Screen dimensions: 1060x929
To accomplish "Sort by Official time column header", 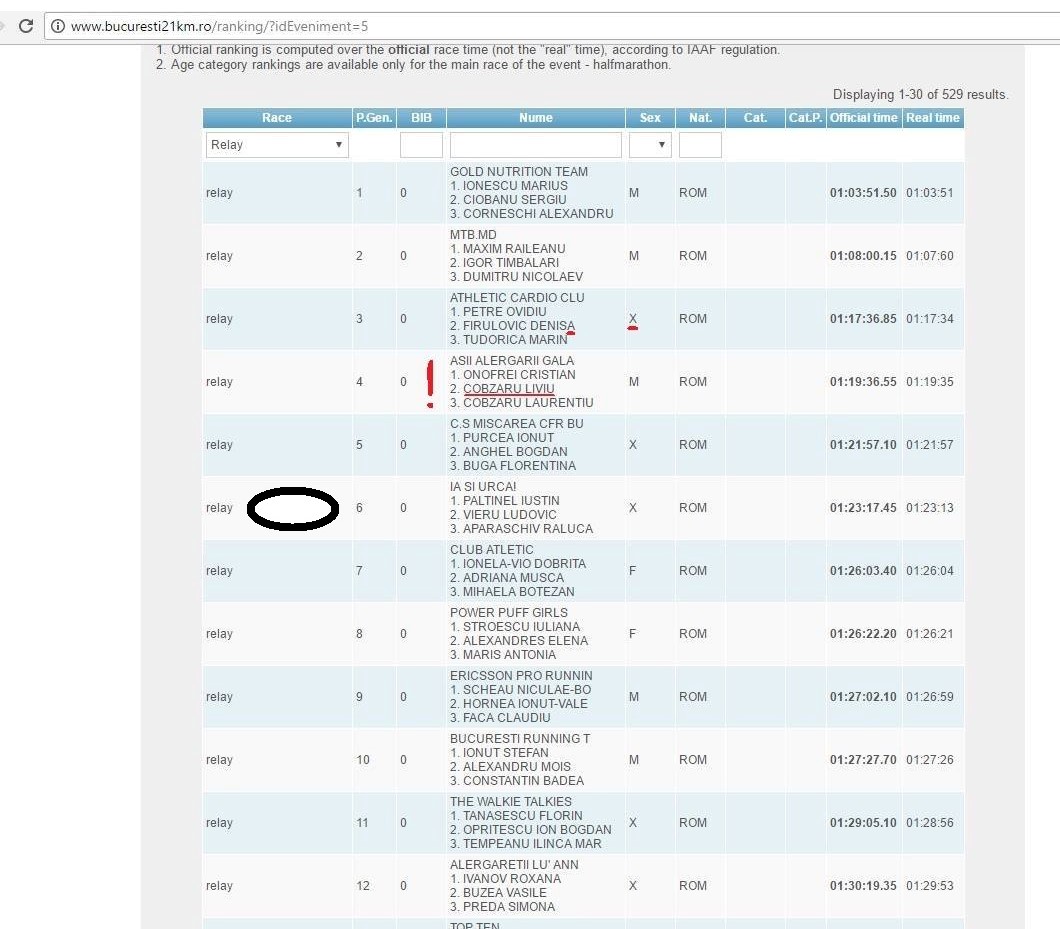I will coord(863,118).
